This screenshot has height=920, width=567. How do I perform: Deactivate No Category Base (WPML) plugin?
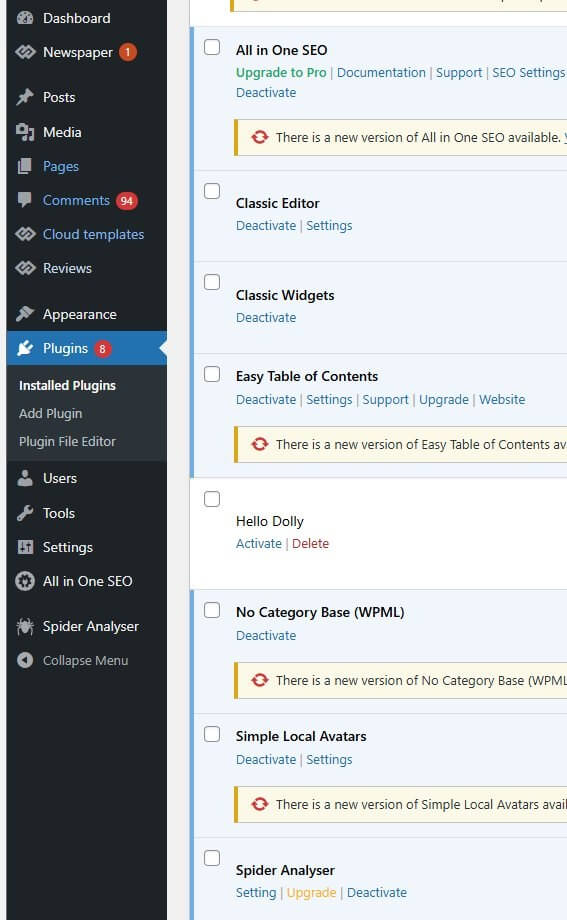pyautogui.click(x=266, y=635)
